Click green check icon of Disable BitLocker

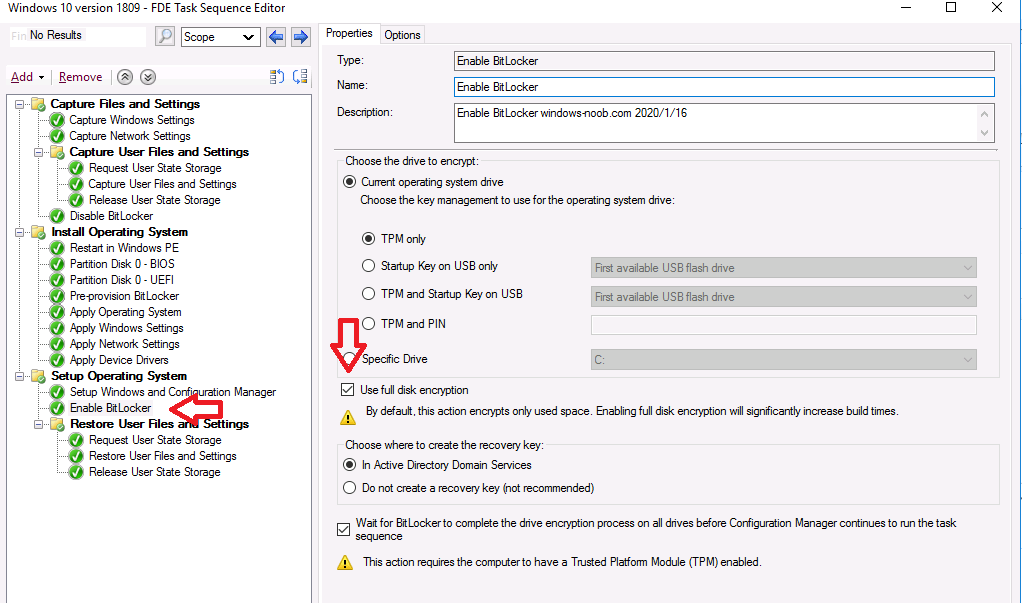[x=57, y=216]
